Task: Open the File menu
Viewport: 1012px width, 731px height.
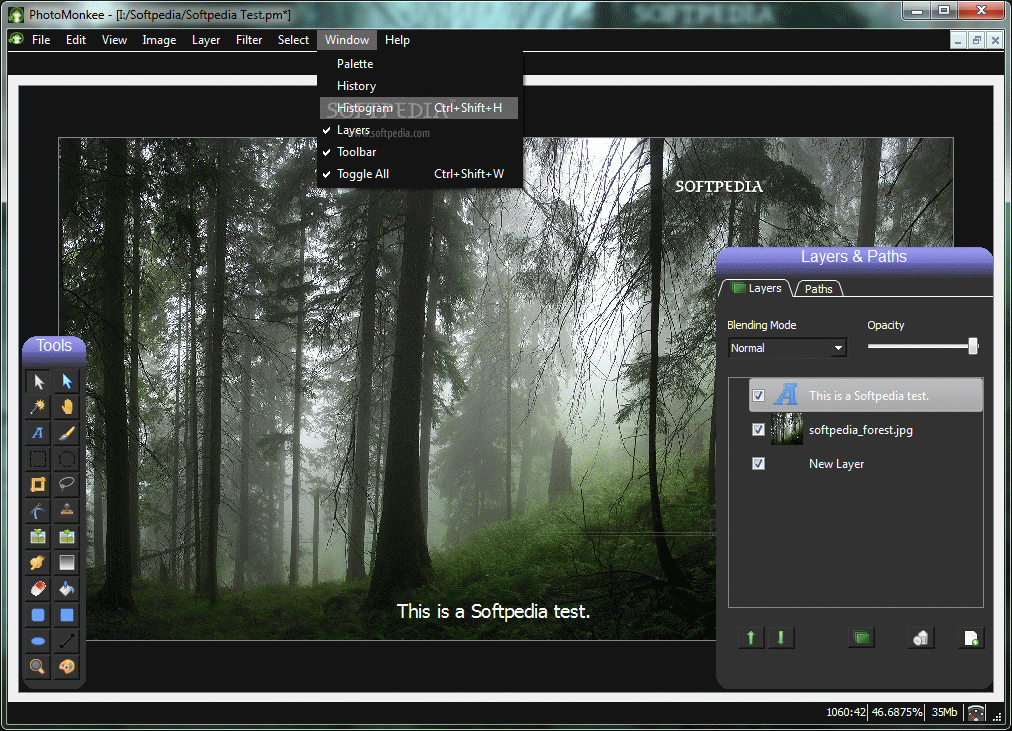Action: click(x=41, y=40)
